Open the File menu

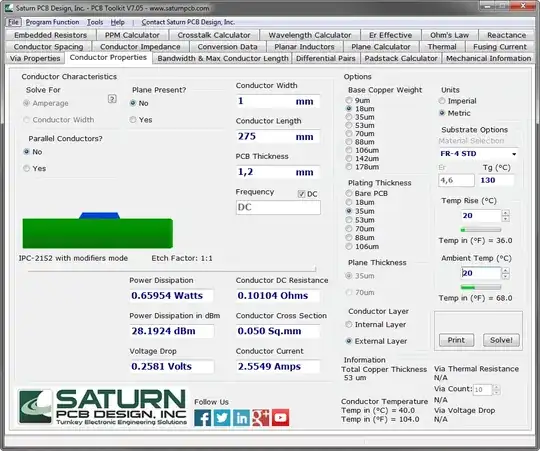[x=13, y=22]
